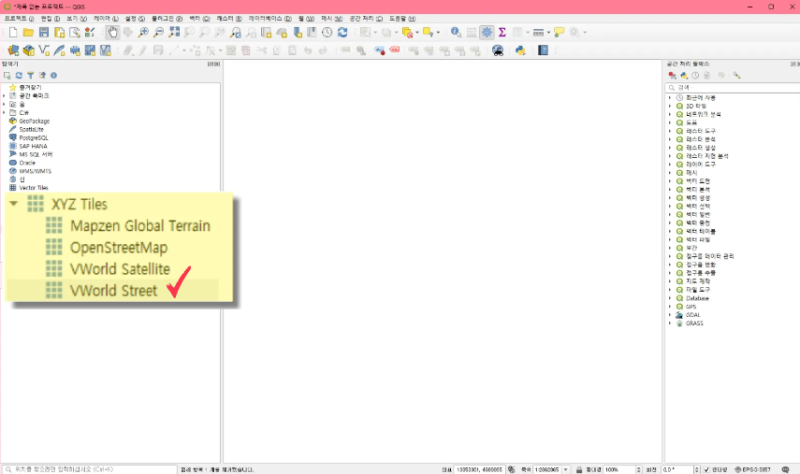Click the magnifier 100% spinner arrows
This screenshot has width=800, height=474.
coord(638,469)
